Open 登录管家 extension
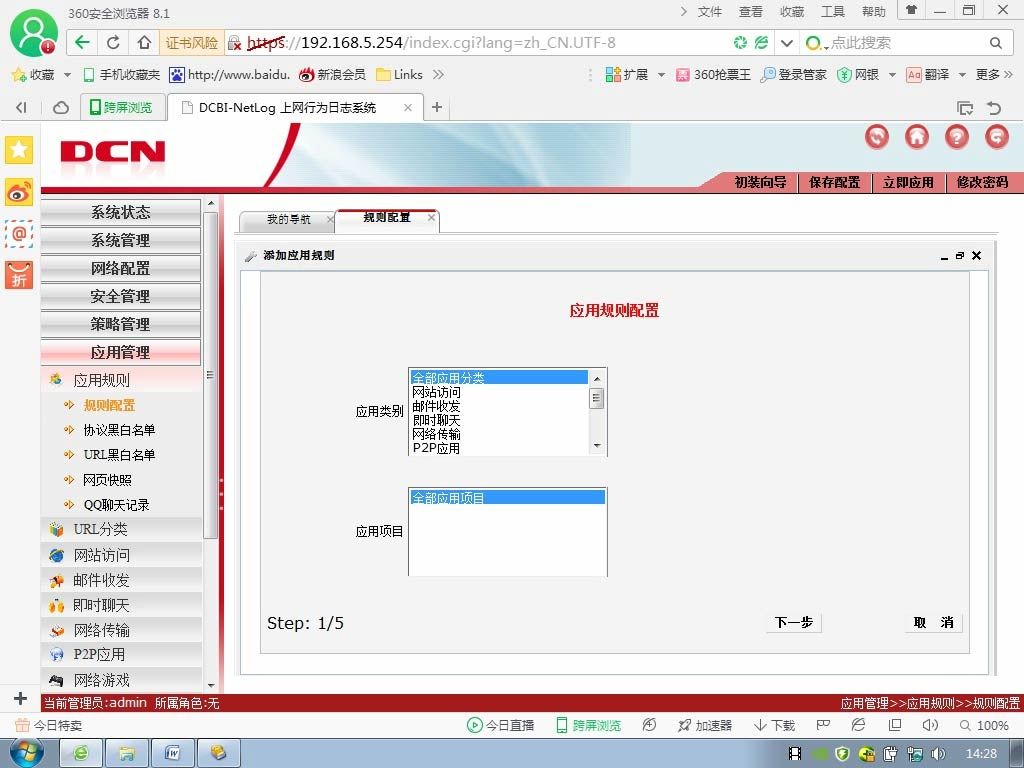Image resolution: width=1024 pixels, height=768 pixels. tap(793, 74)
